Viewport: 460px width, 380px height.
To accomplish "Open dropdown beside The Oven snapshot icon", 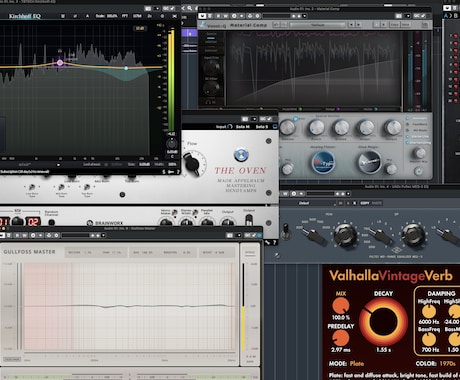I will pos(254,119).
